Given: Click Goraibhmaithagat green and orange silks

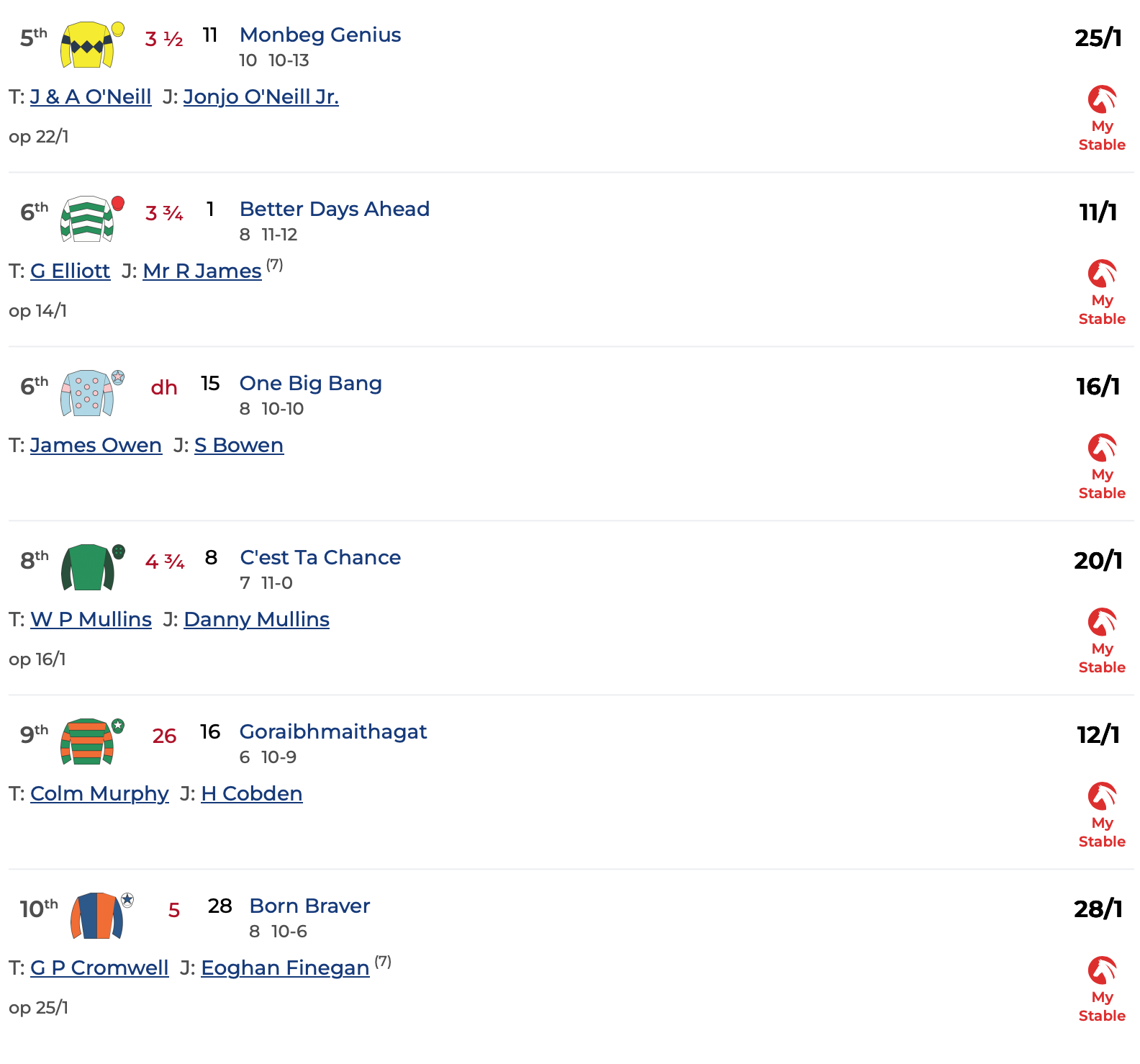Looking at the screenshot, I should (89, 741).
